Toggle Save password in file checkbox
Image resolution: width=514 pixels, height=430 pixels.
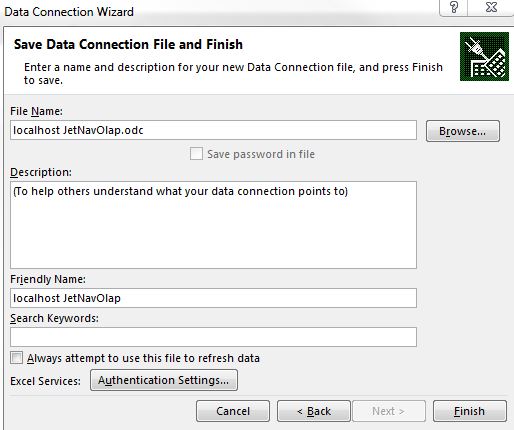click(x=196, y=154)
